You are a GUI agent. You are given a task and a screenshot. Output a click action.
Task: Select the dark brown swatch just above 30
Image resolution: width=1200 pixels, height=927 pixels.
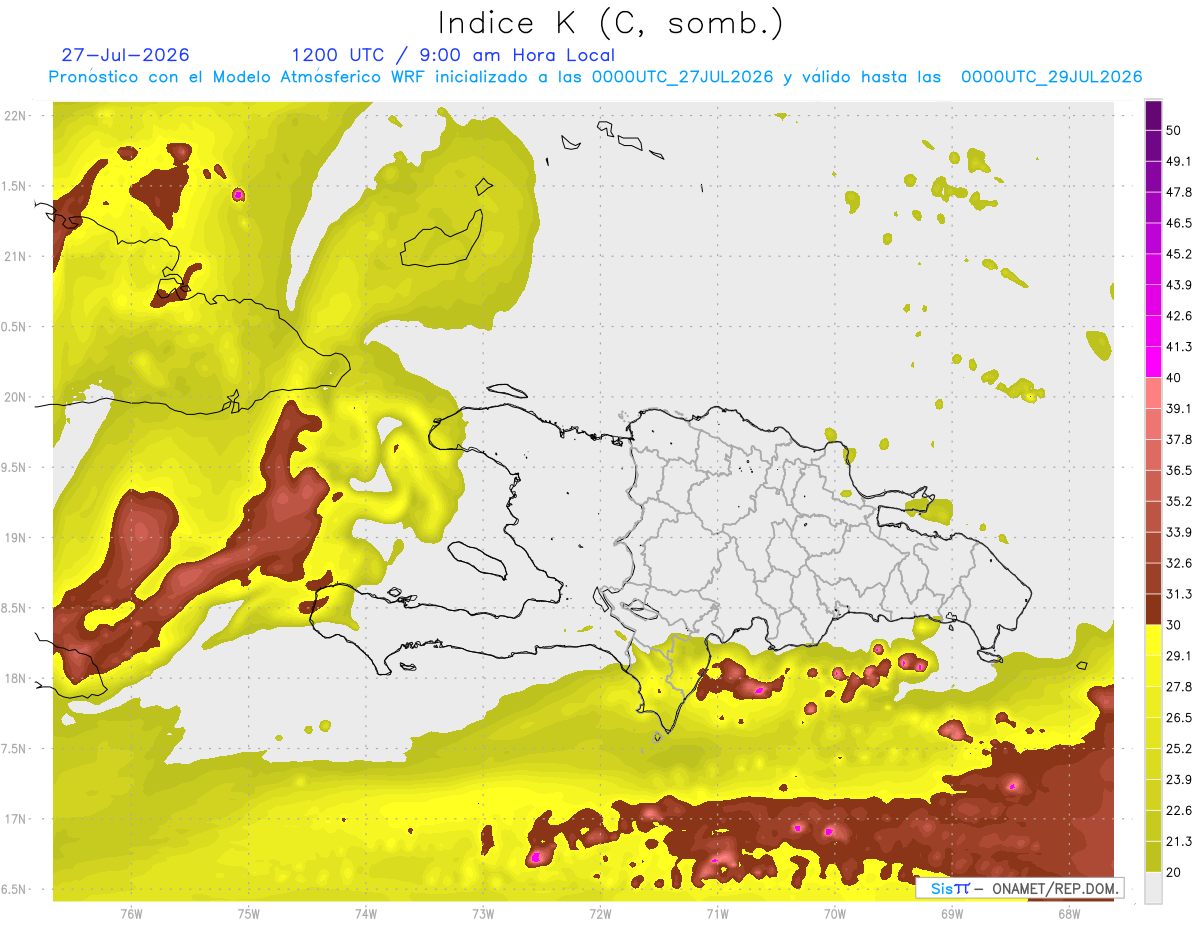[x=1153, y=610]
